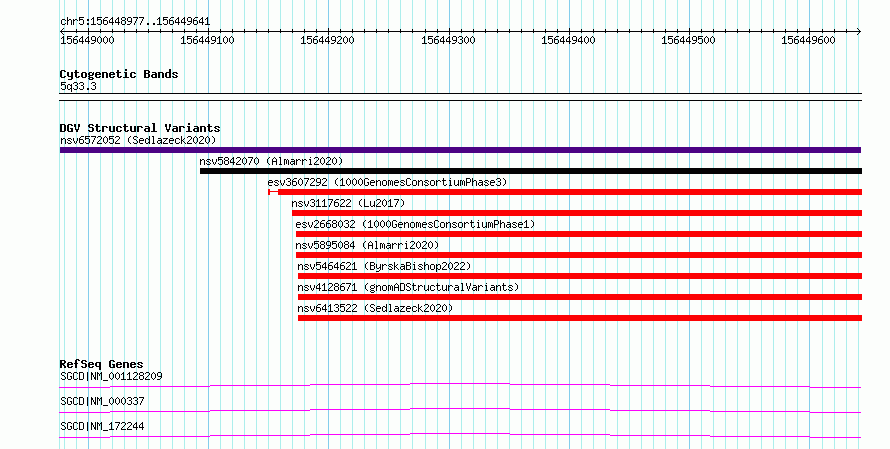Click ruler position 156449200

point(328,40)
